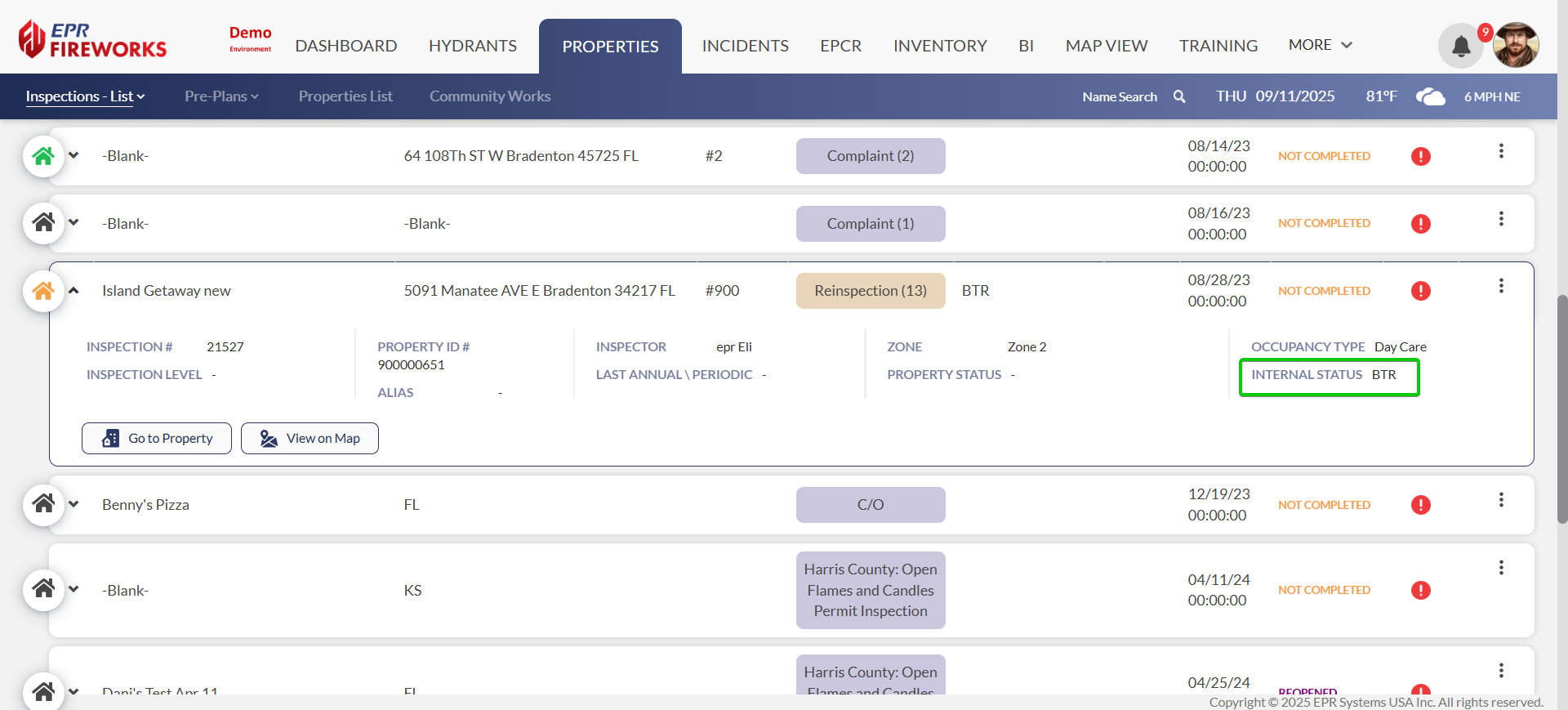Viewport: 1568px width, 710px height.
Task: Switch to the Incidents tab
Action: point(745,46)
